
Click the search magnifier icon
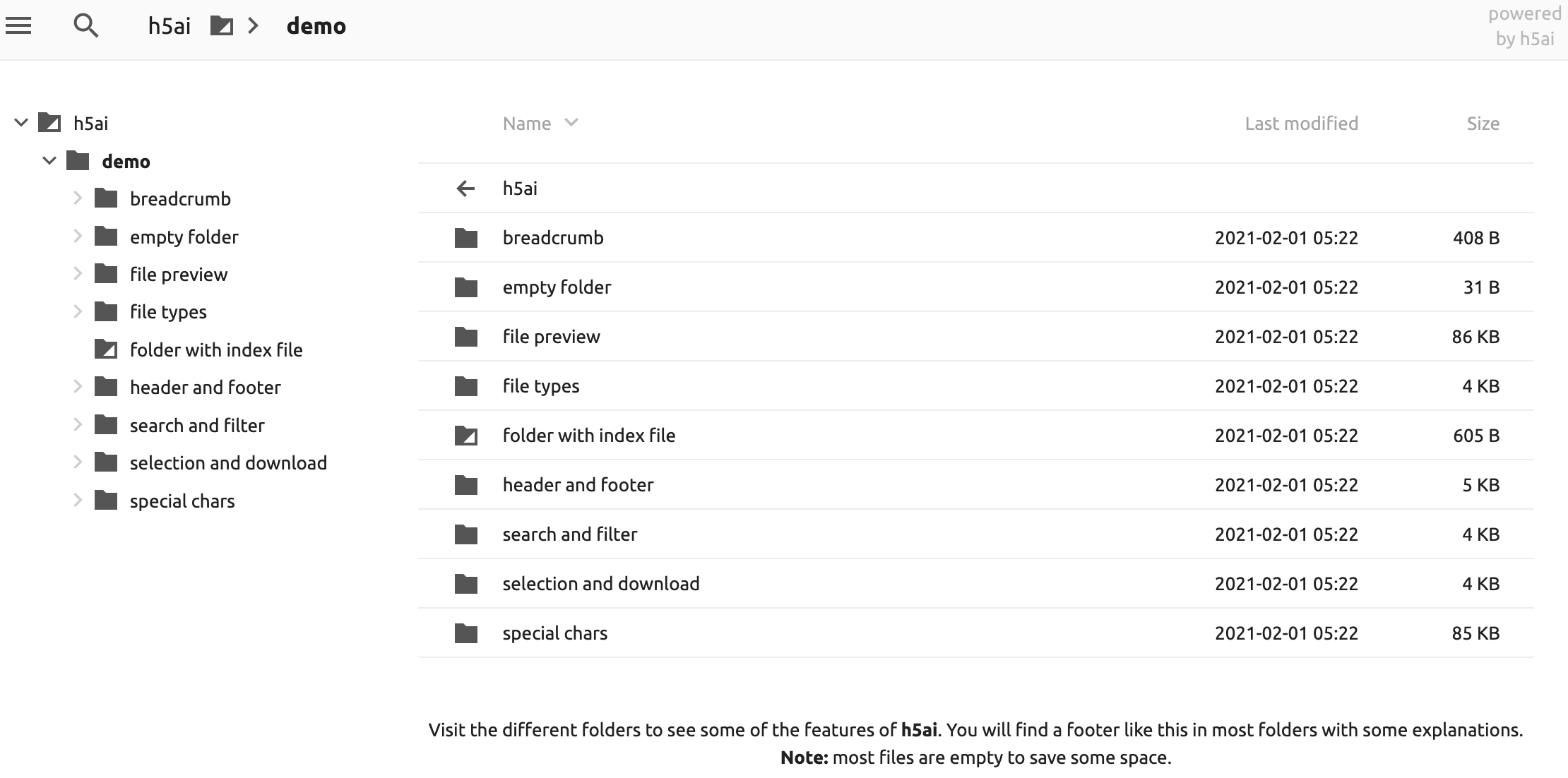85,26
